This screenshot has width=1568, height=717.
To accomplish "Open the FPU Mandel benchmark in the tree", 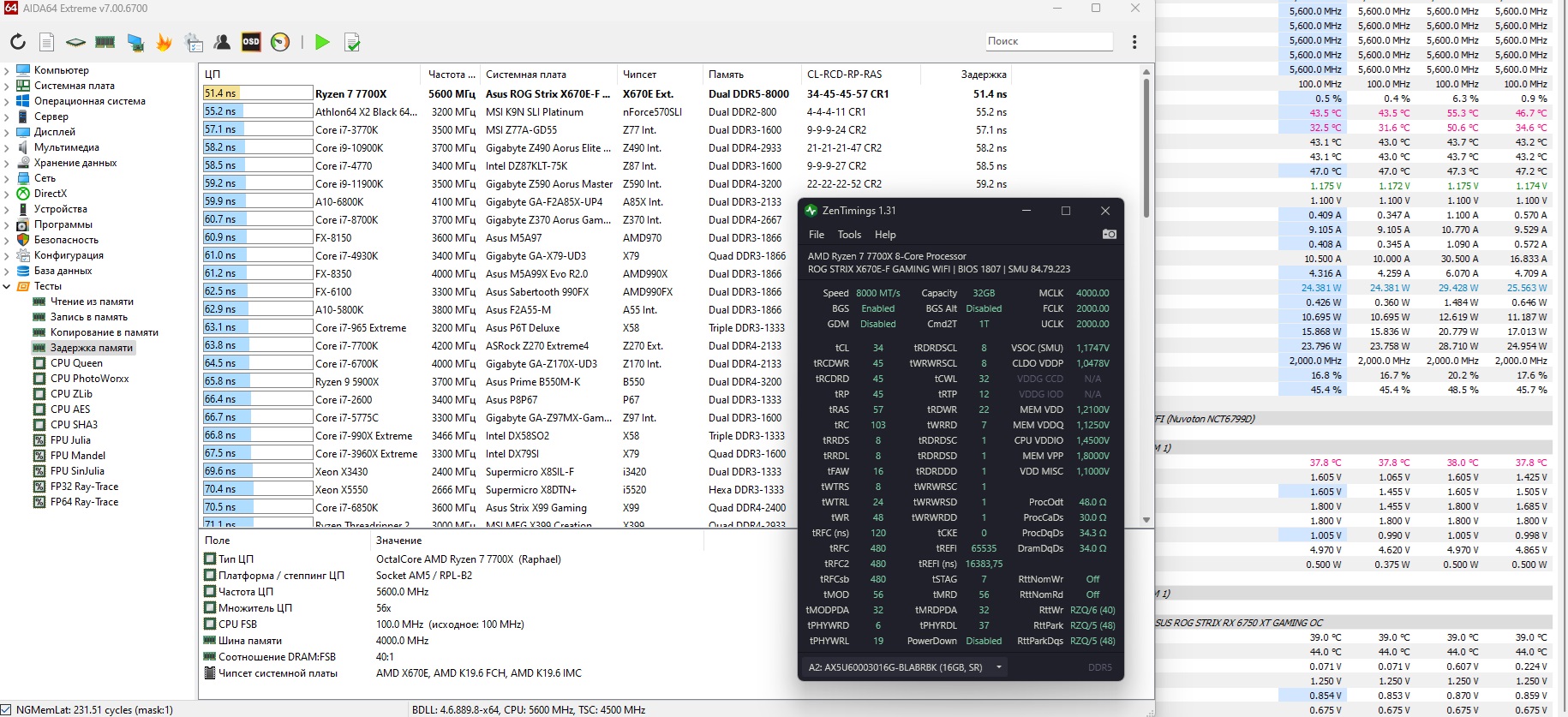I will tap(78, 456).
